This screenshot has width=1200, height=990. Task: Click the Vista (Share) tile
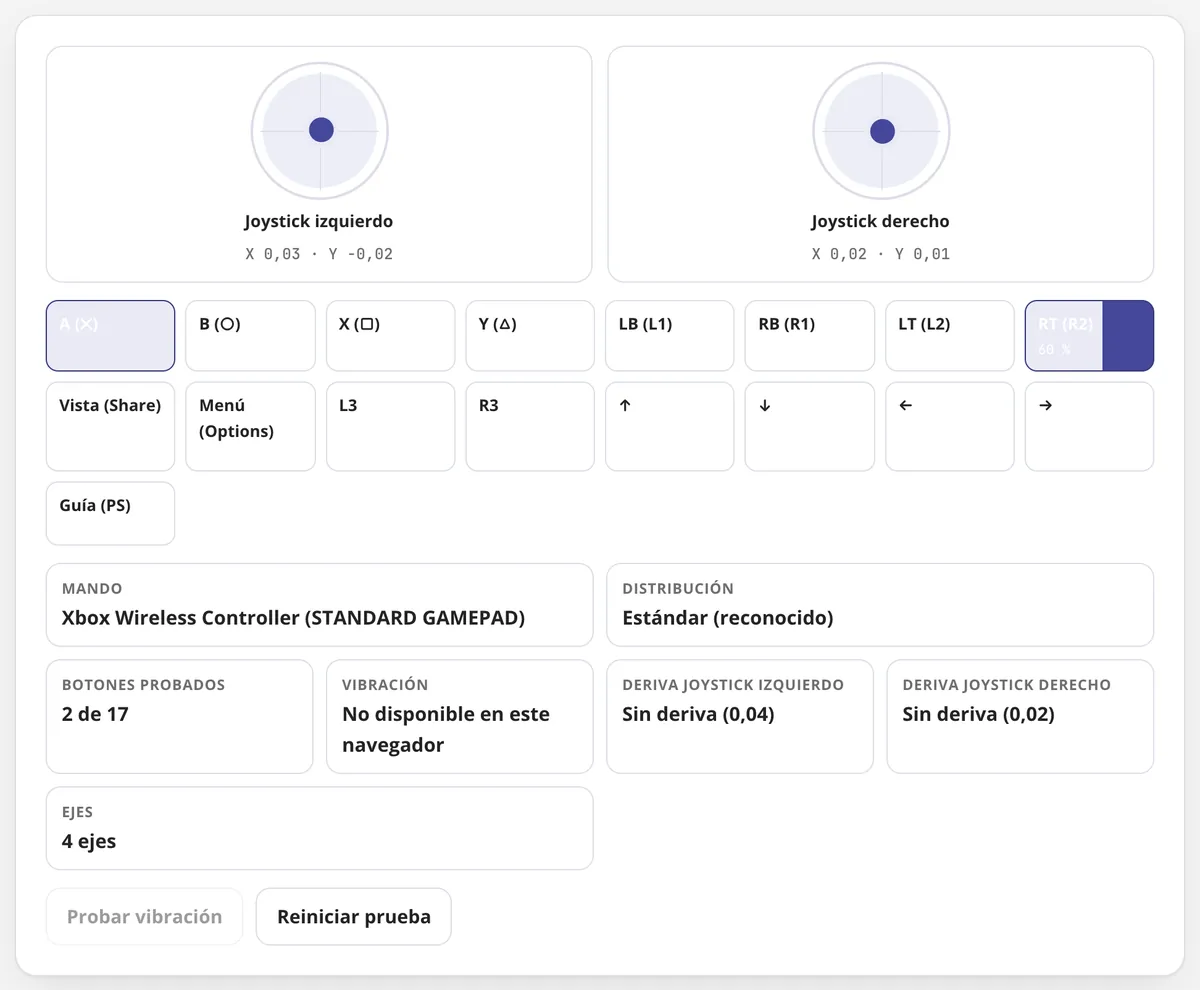pyautogui.click(x=110, y=426)
